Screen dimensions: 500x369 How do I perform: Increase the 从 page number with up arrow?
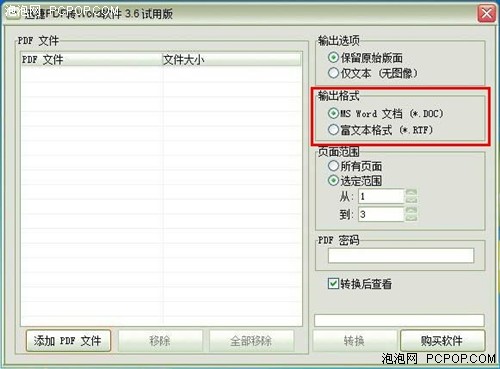coord(411,192)
